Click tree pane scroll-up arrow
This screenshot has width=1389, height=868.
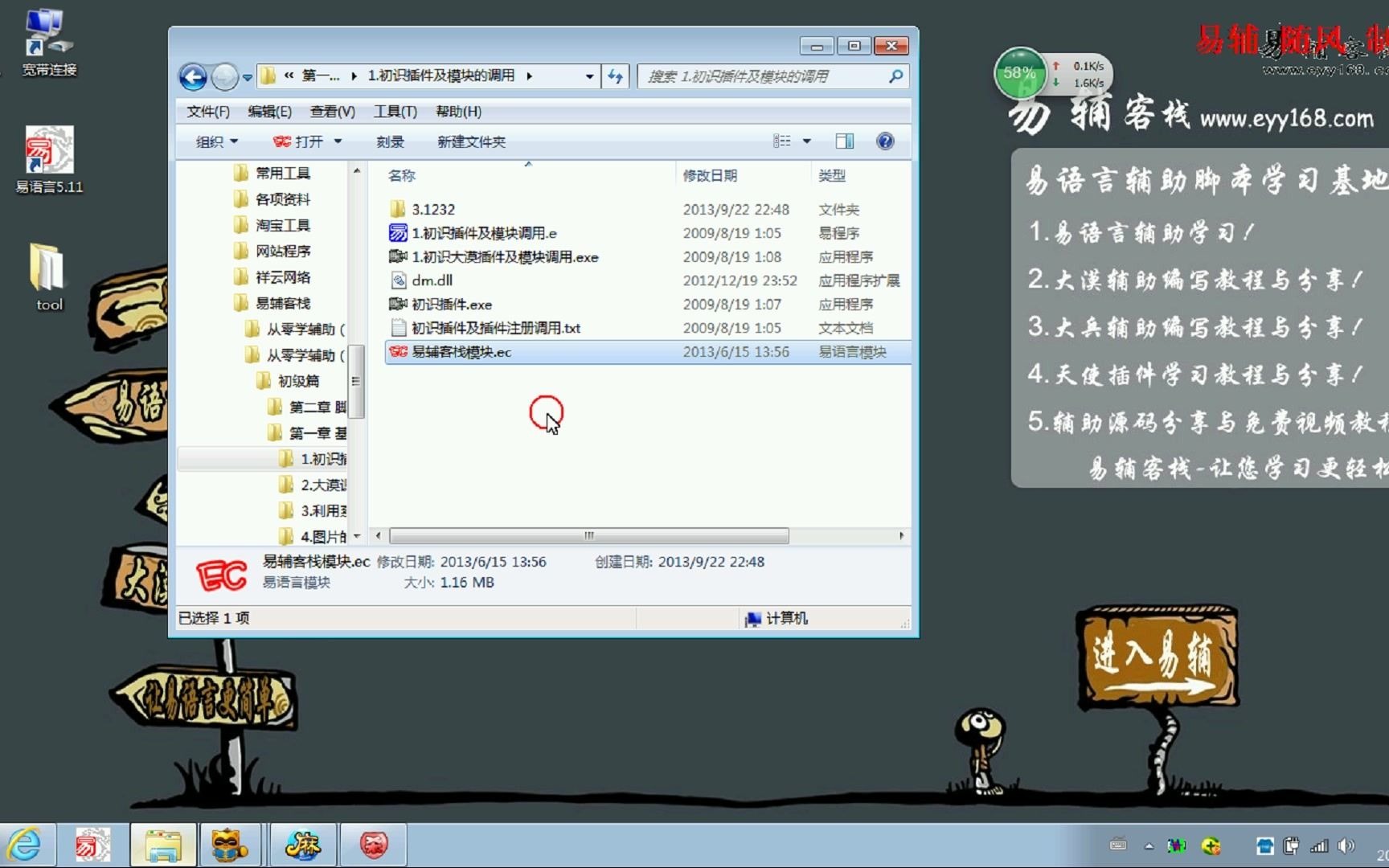pos(357,171)
